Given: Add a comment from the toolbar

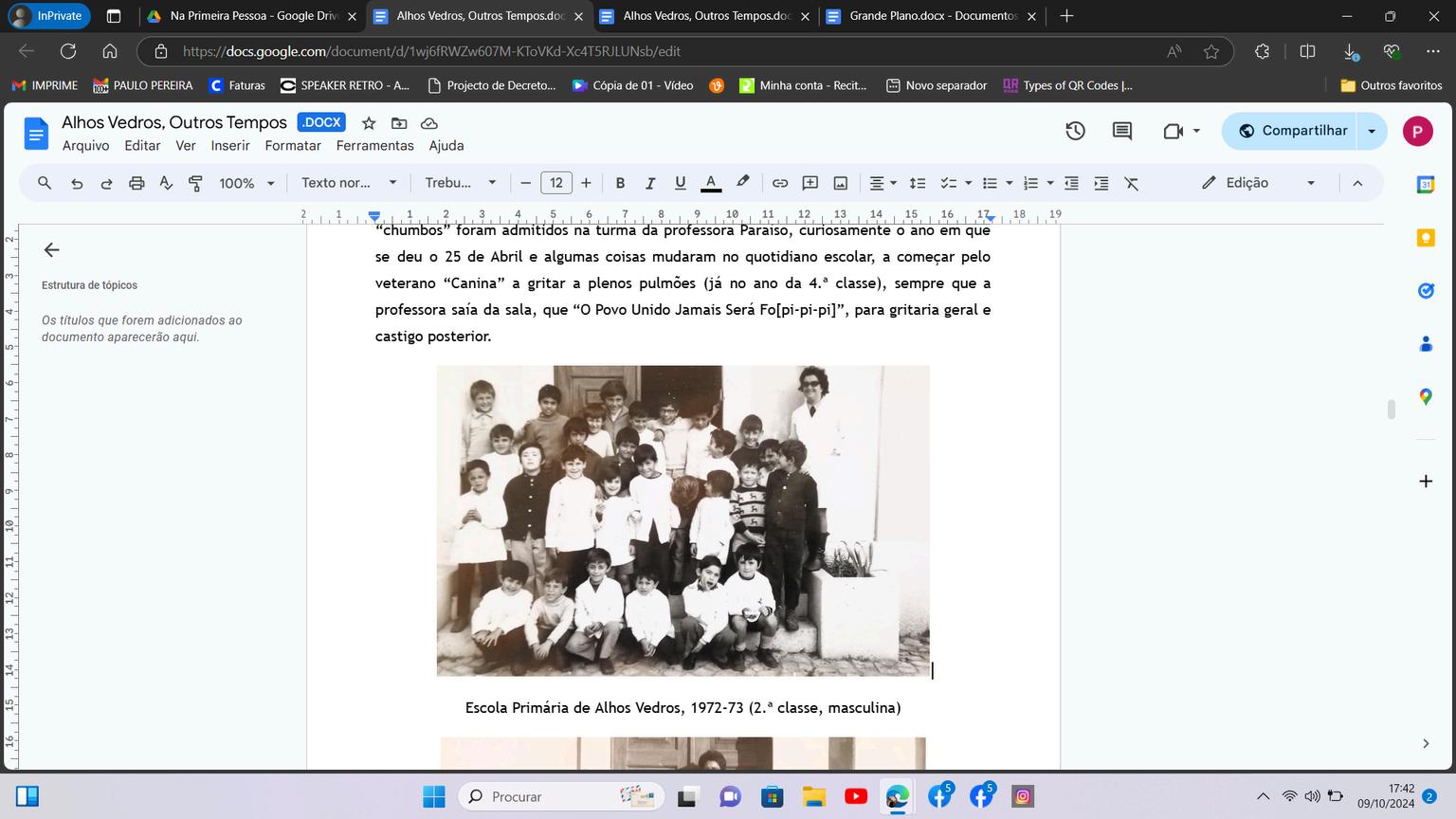Looking at the screenshot, I should click(x=810, y=183).
